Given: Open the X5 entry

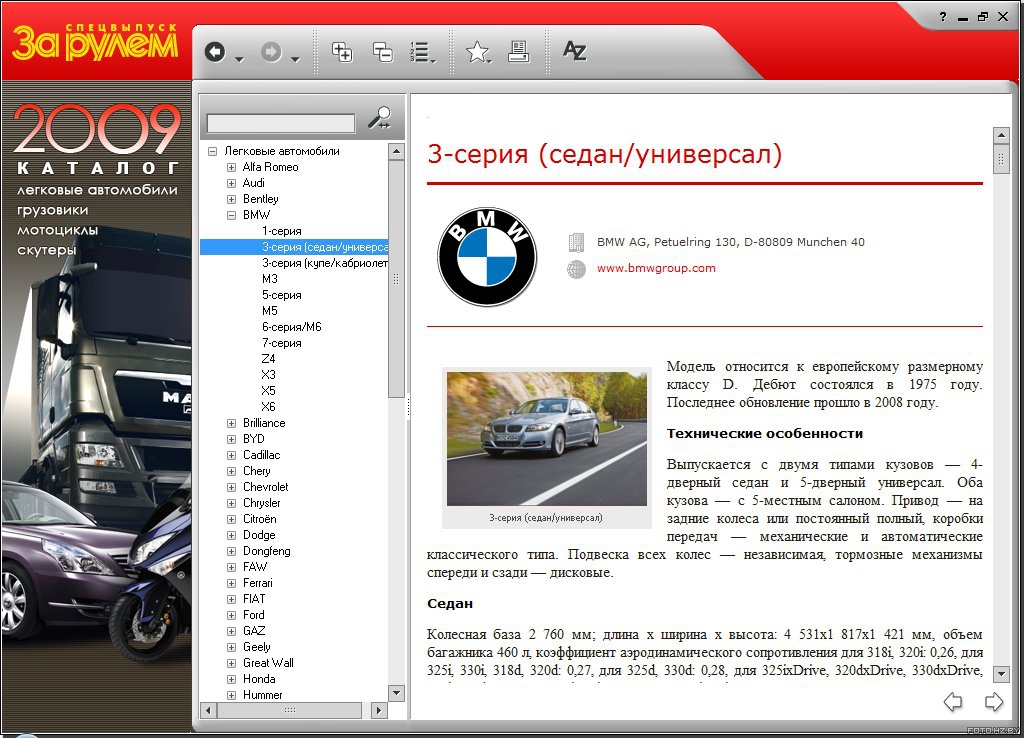Looking at the screenshot, I should tap(268, 391).
